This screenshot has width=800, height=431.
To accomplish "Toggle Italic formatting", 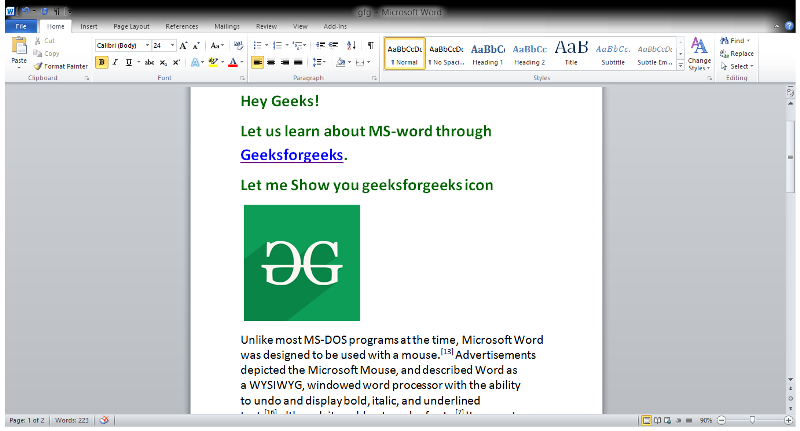I will click(115, 62).
